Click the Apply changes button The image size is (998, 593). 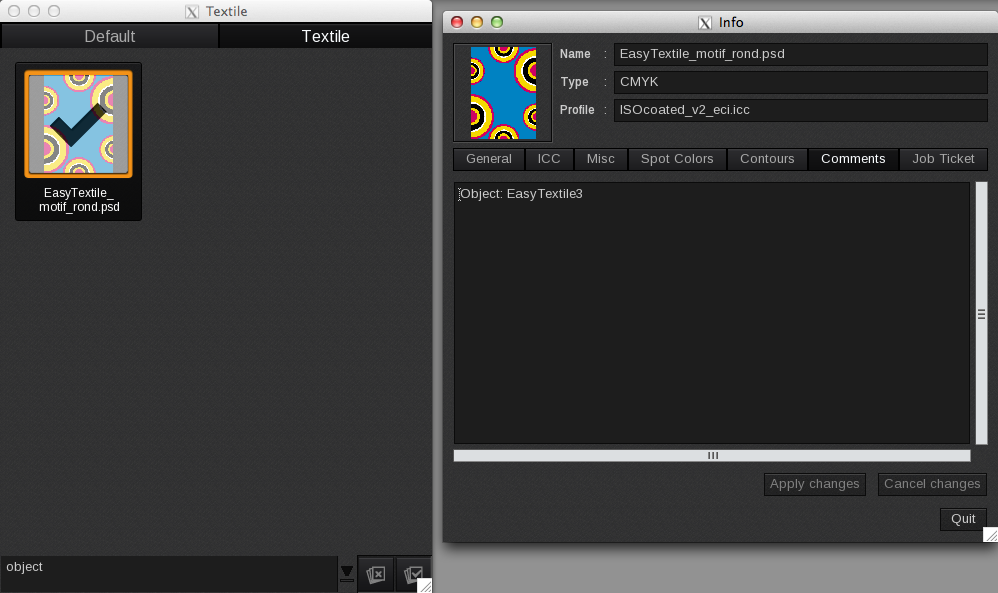[x=814, y=484]
